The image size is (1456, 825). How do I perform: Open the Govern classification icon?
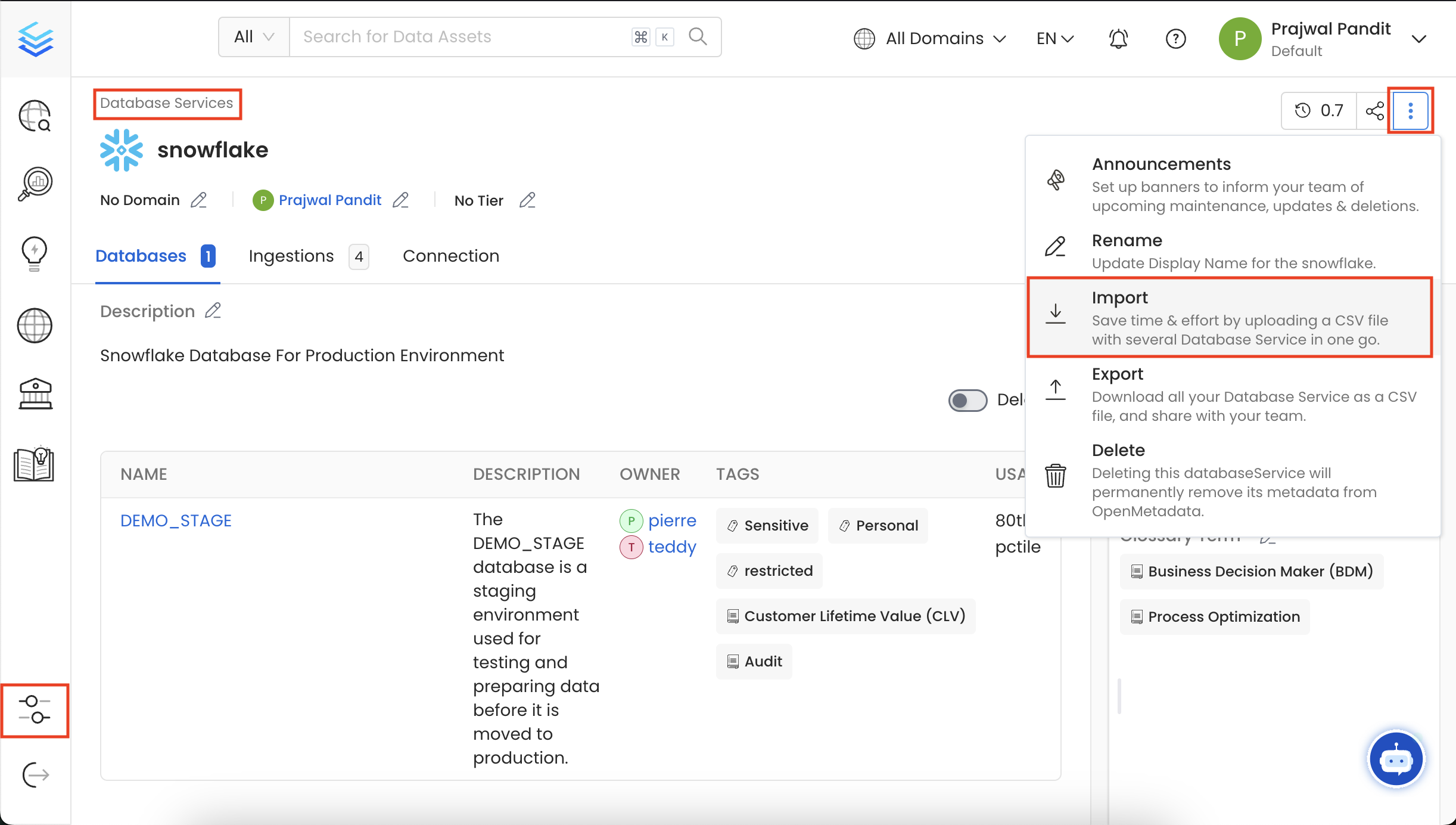point(35,394)
